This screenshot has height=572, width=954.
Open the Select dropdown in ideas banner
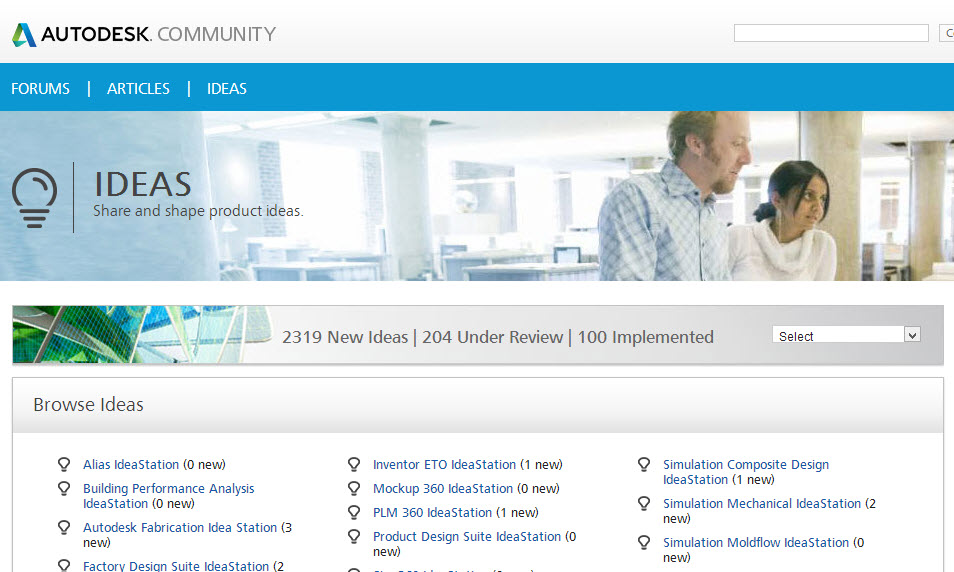coord(846,335)
